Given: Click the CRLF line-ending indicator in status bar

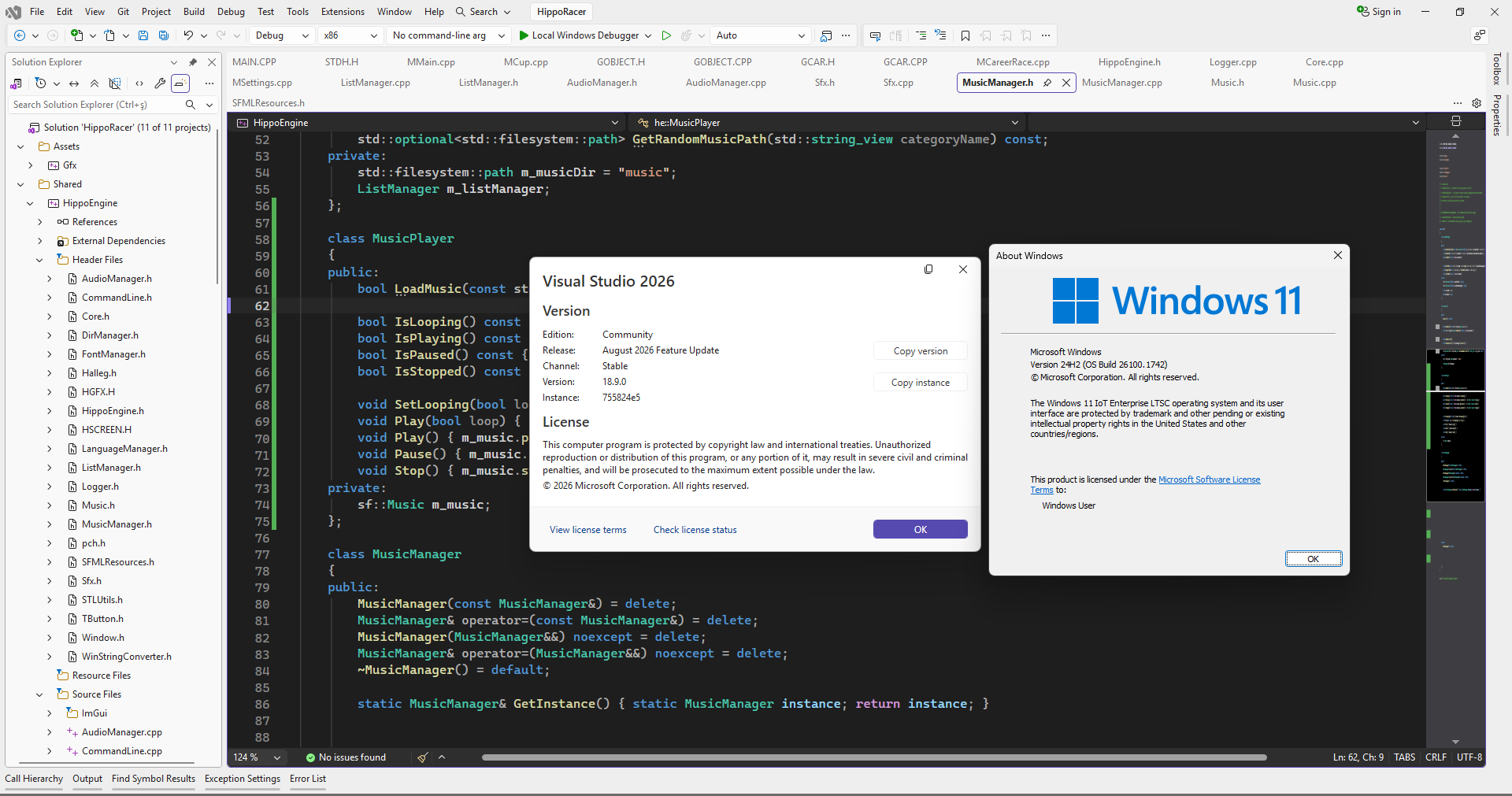Looking at the screenshot, I should [1436, 757].
